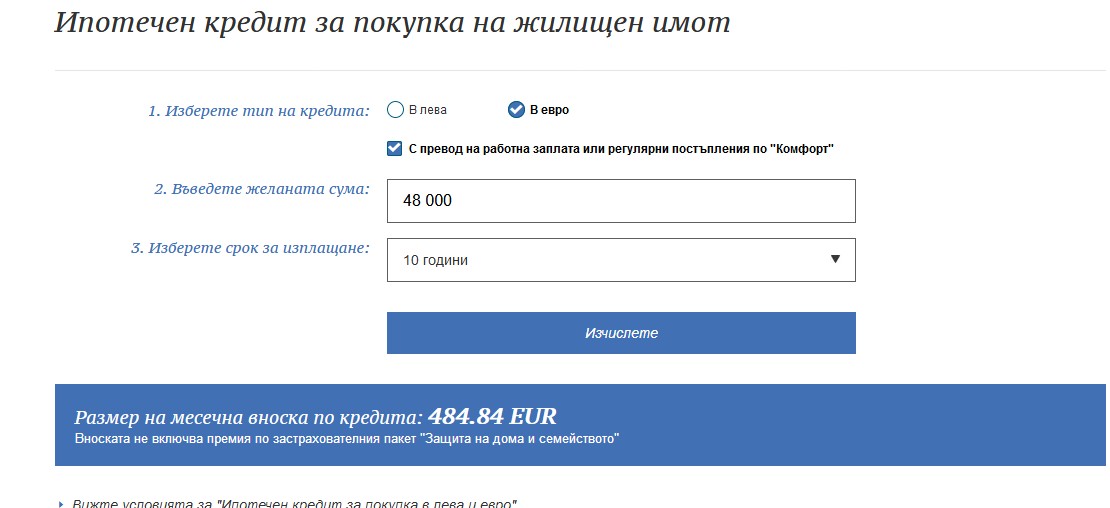Open the "Вижте условията" loan terms link
Image resolution: width=1110 pixels, height=508 pixels.
tap(294, 502)
